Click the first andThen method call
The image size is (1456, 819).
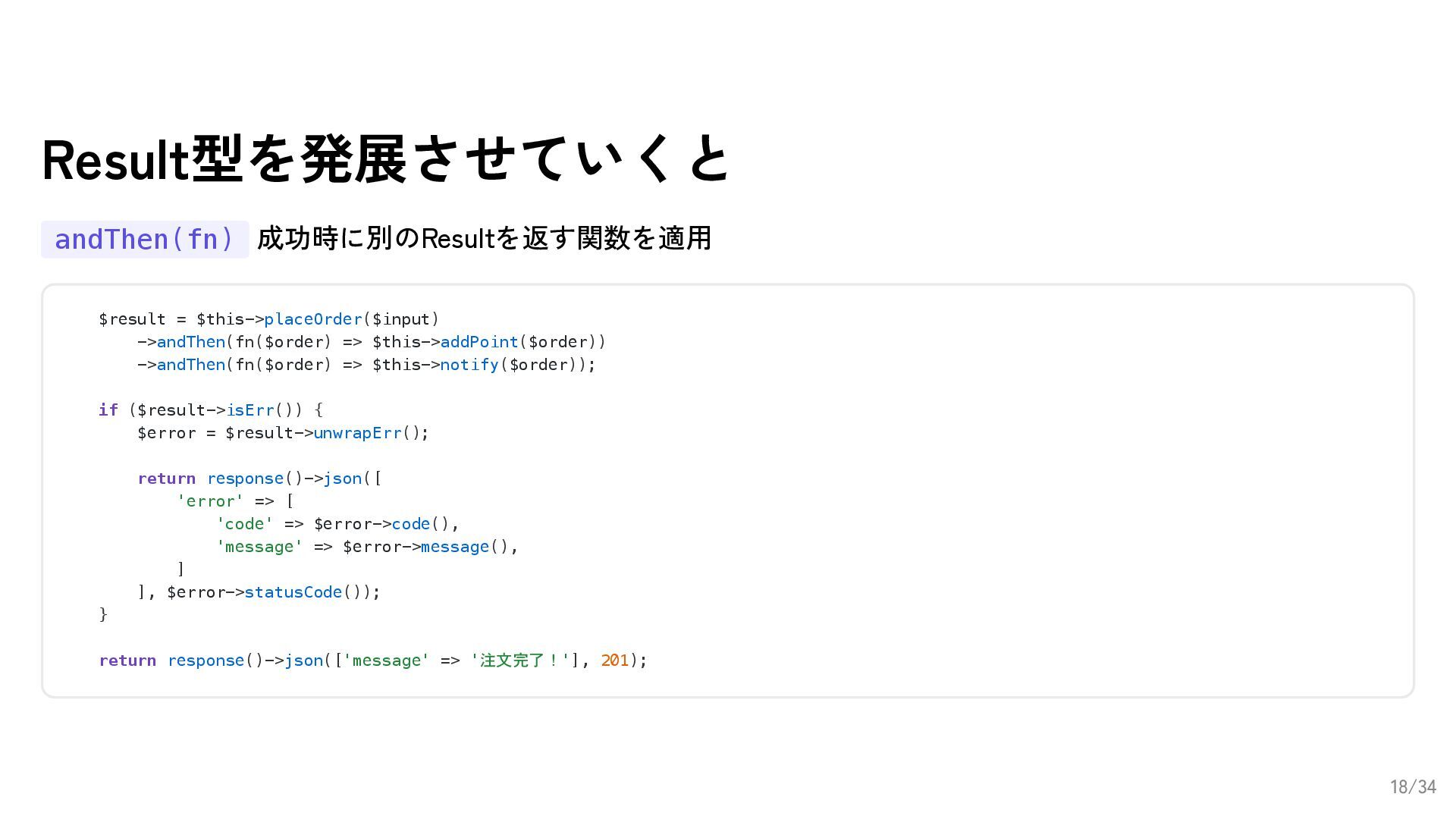point(190,342)
